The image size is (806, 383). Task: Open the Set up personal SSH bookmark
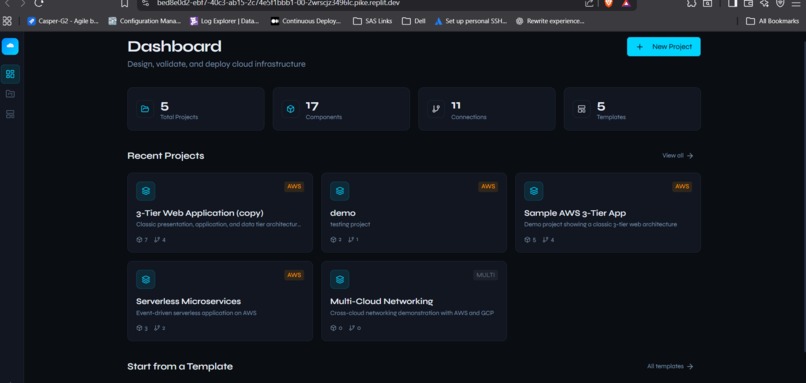pyautogui.click(x=471, y=21)
